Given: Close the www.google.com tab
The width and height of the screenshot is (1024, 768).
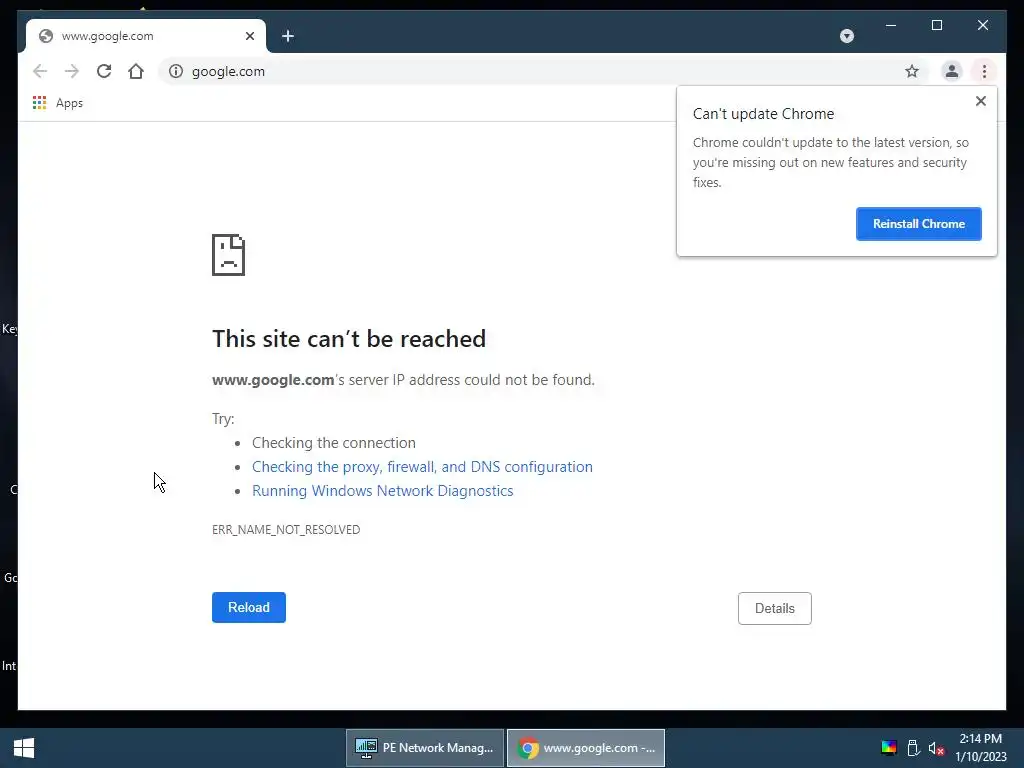Looking at the screenshot, I should point(249,36).
